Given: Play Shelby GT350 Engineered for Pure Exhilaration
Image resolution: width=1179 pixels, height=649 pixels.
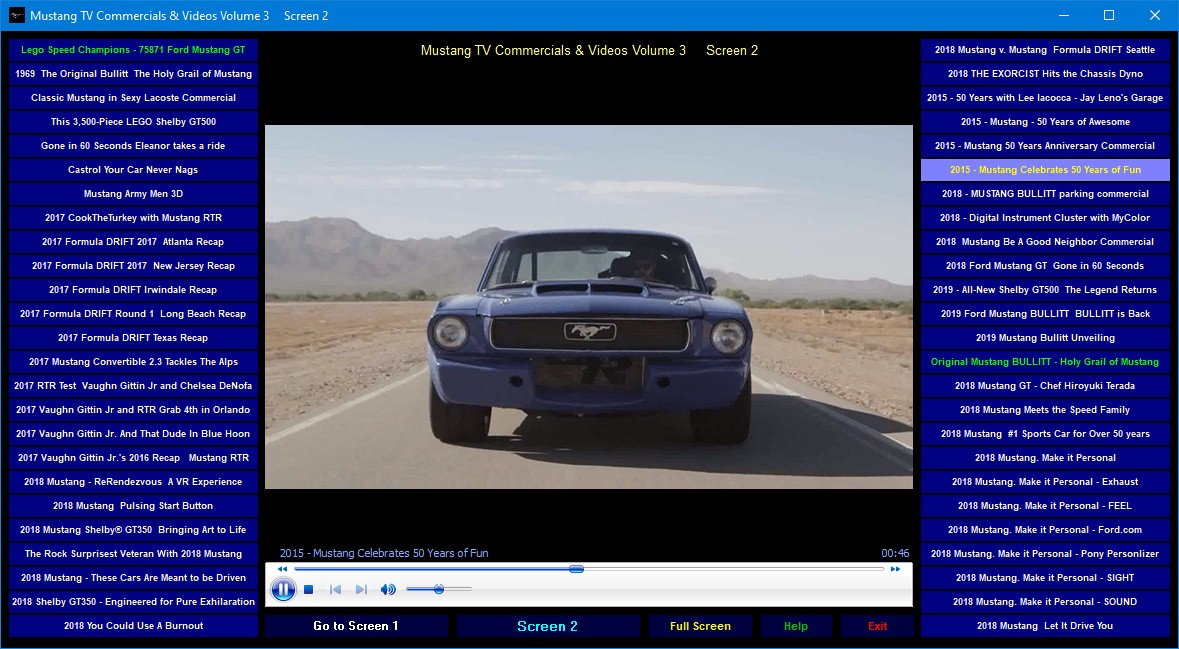Looking at the screenshot, I should 133,602.
